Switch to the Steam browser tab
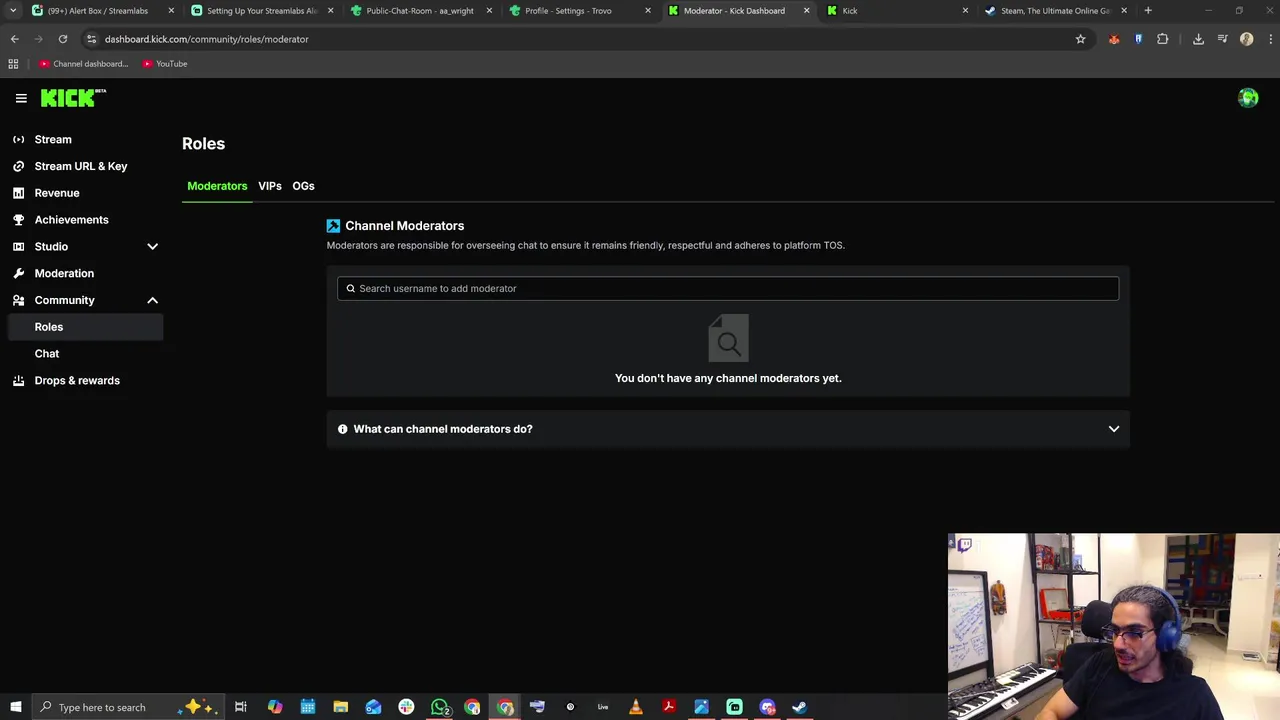Image resolution: width=1280 pixels, height=720 pixels. click(x=1055, y=10)
